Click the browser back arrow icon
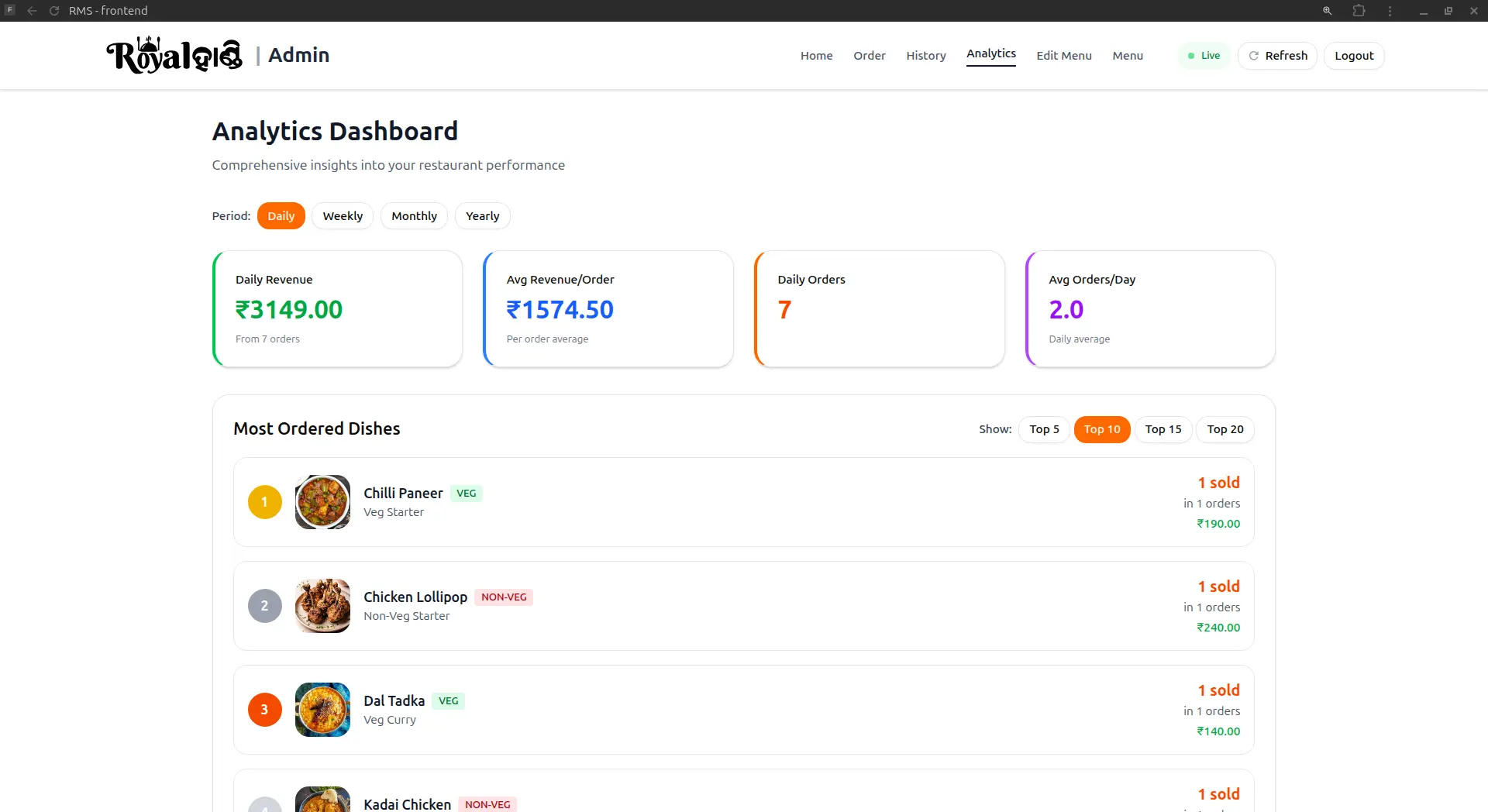This screenshot has width=1488, height=812. pos(32,11)
